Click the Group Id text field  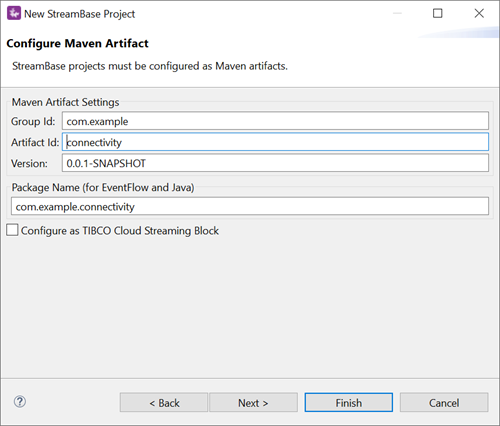point(275,121)
